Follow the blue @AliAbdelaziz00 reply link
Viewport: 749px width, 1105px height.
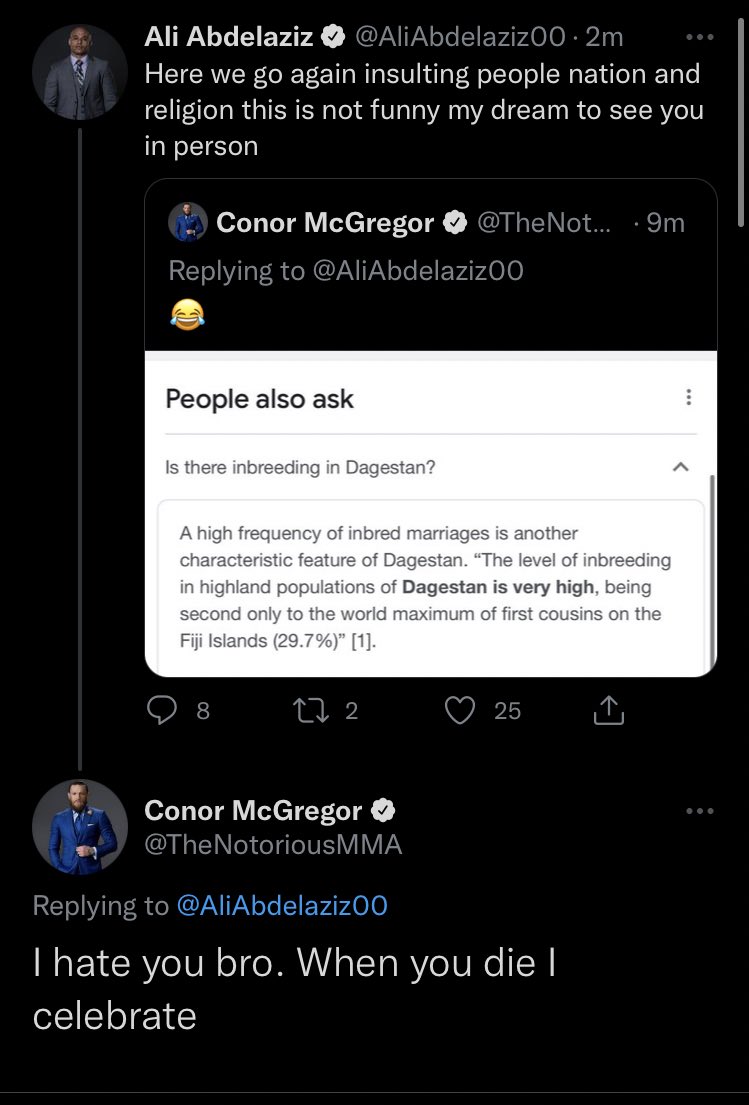click(x=282, y=905)
